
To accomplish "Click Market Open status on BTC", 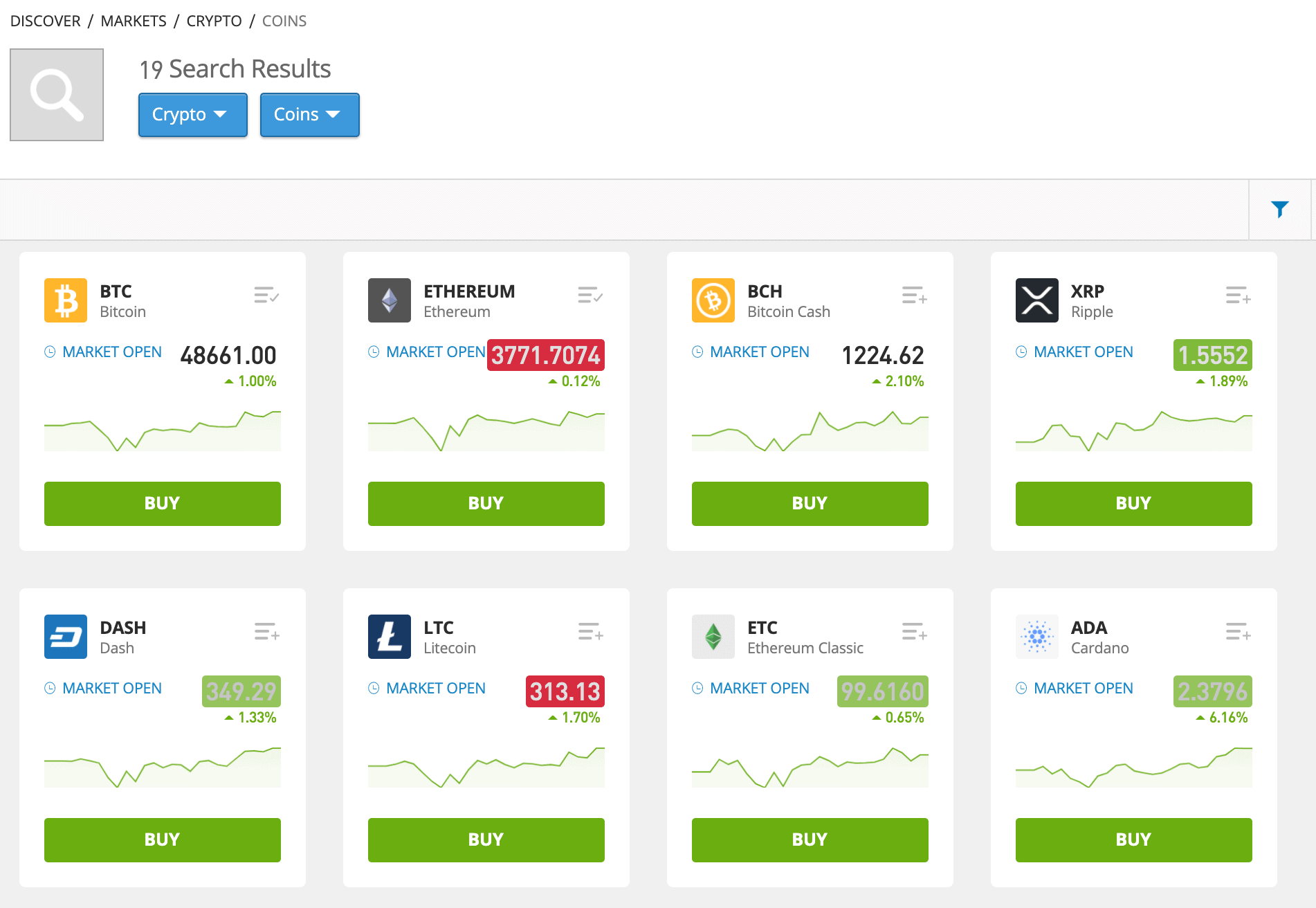I will pyautogui.click(x=103, y=352).
